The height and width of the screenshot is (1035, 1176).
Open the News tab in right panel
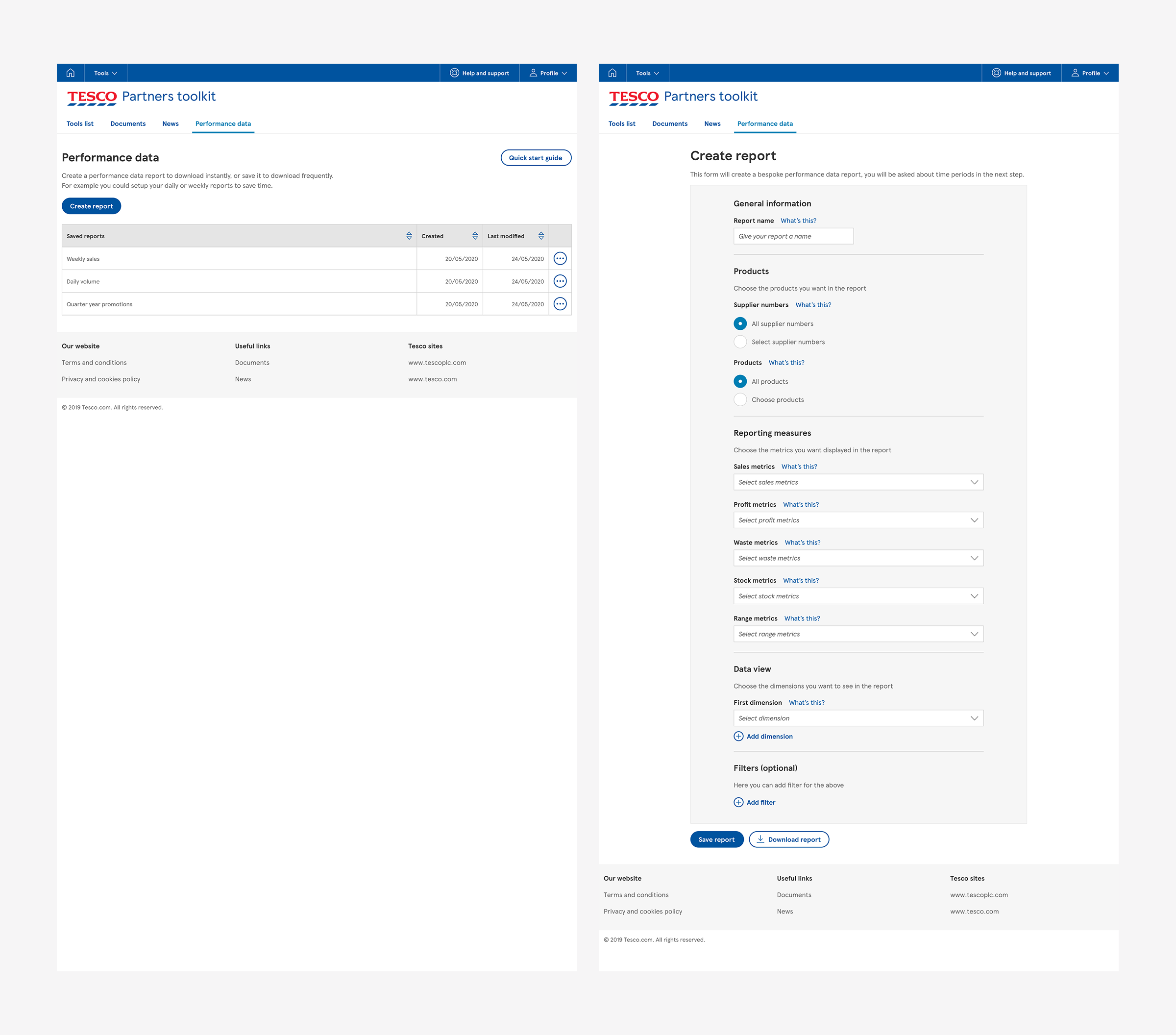(712, 123)
